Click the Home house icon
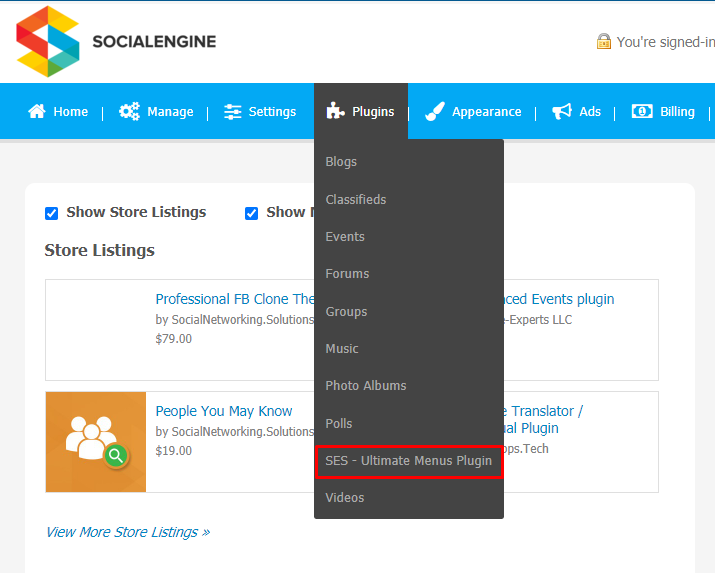Screen dimensions: 715x573 coord(37,111)
